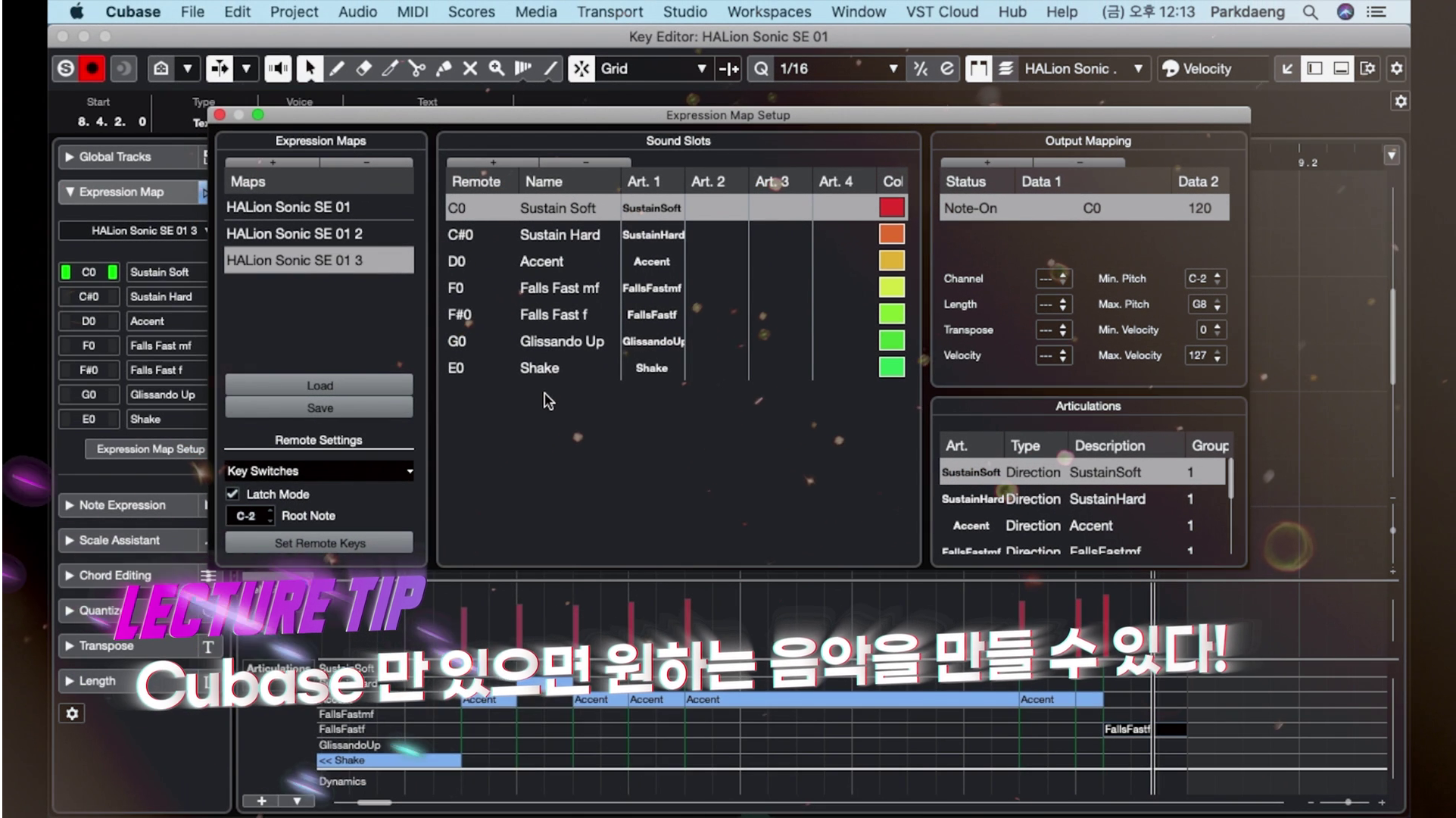Select the Zoom magnifier tool
This screenshot has width=1456, height=818.
[497, 69]
